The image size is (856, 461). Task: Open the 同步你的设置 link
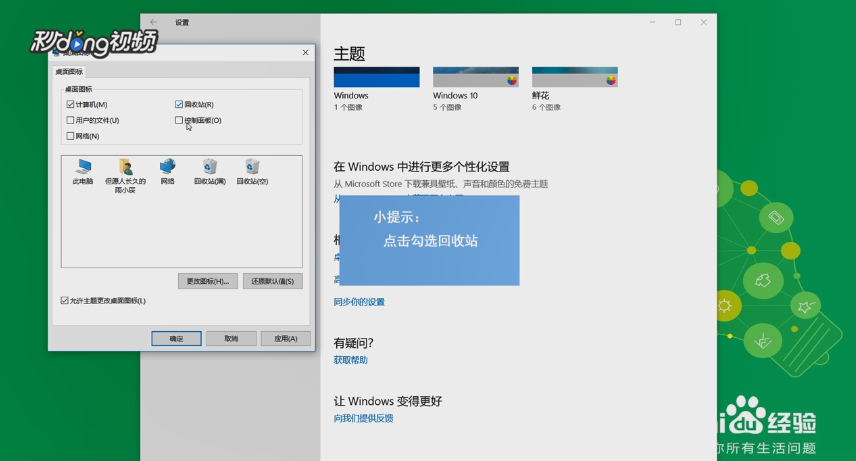[359, 302]
